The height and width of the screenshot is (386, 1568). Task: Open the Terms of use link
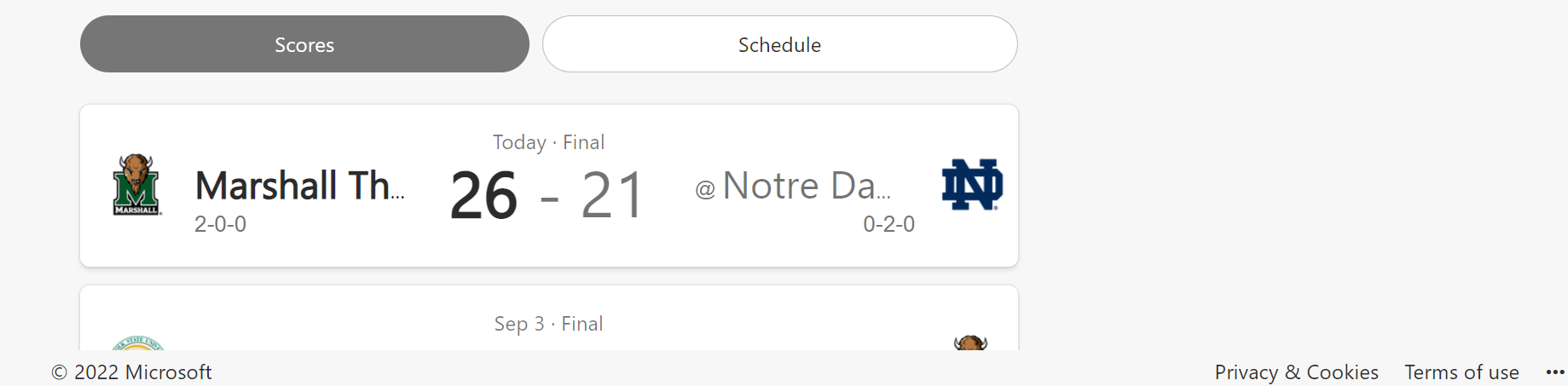click(1461, 372)
